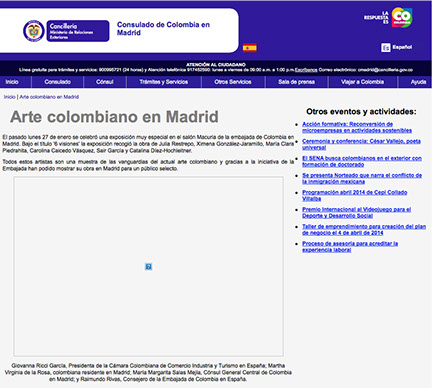Open Sala de prensa menu
The width and height of the screenshot is (432, 388).
point(296,82)
